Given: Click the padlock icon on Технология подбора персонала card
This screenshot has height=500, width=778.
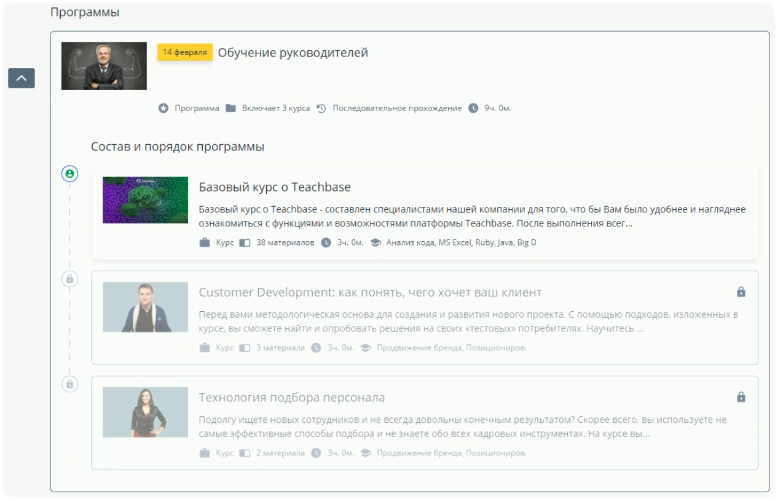Looking at the screenshot, I should (741, 397).
